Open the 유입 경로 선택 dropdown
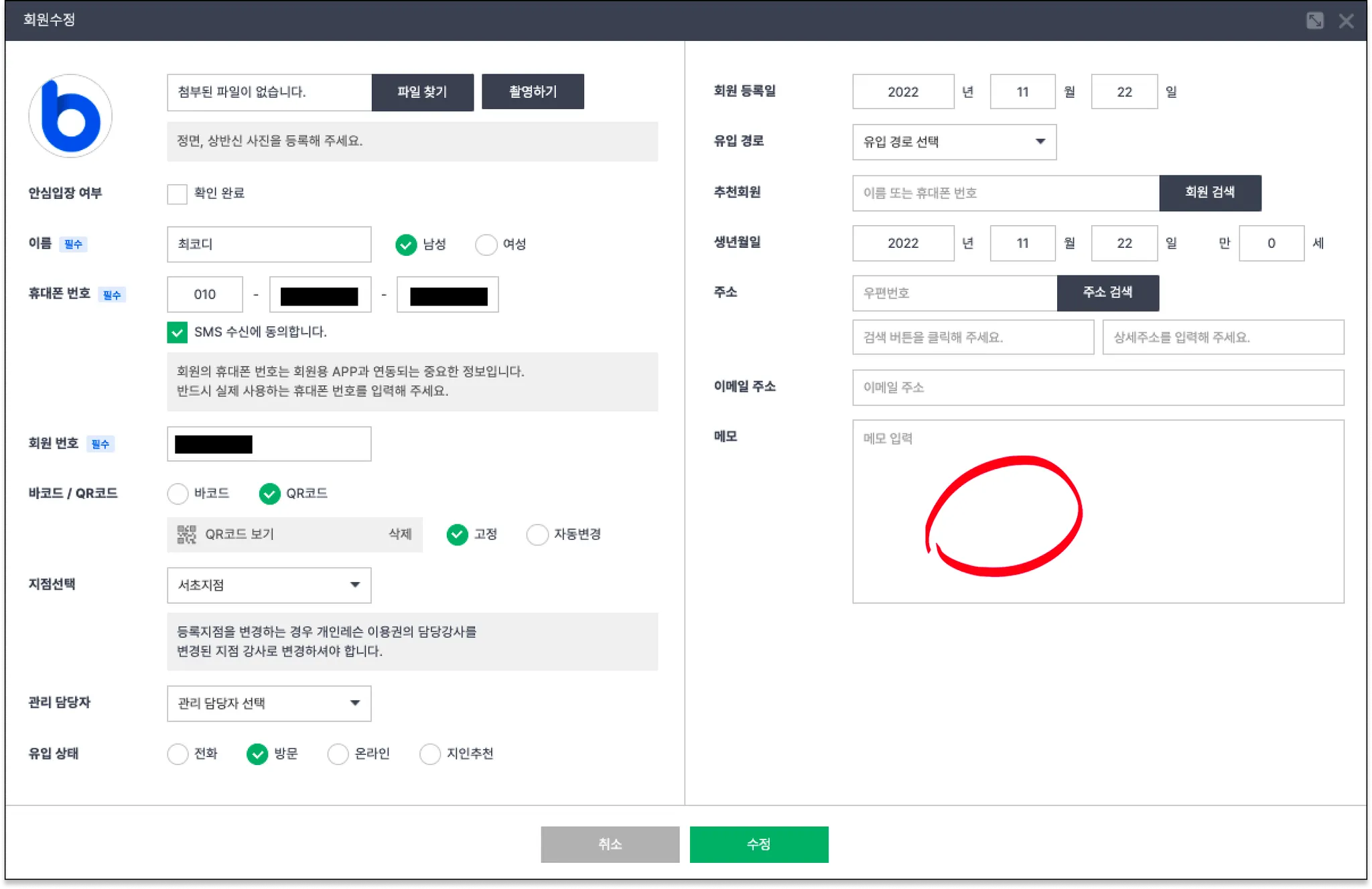The width and height of the screenshot is (1372, 889). click(x=954, y=142)
